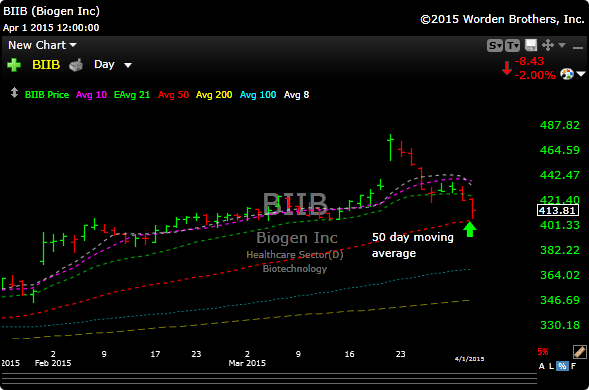Select the L logarithmic scale toggle
Image resolution: width=589 pixels, height=390 pixels.
[x=551, y=366]
